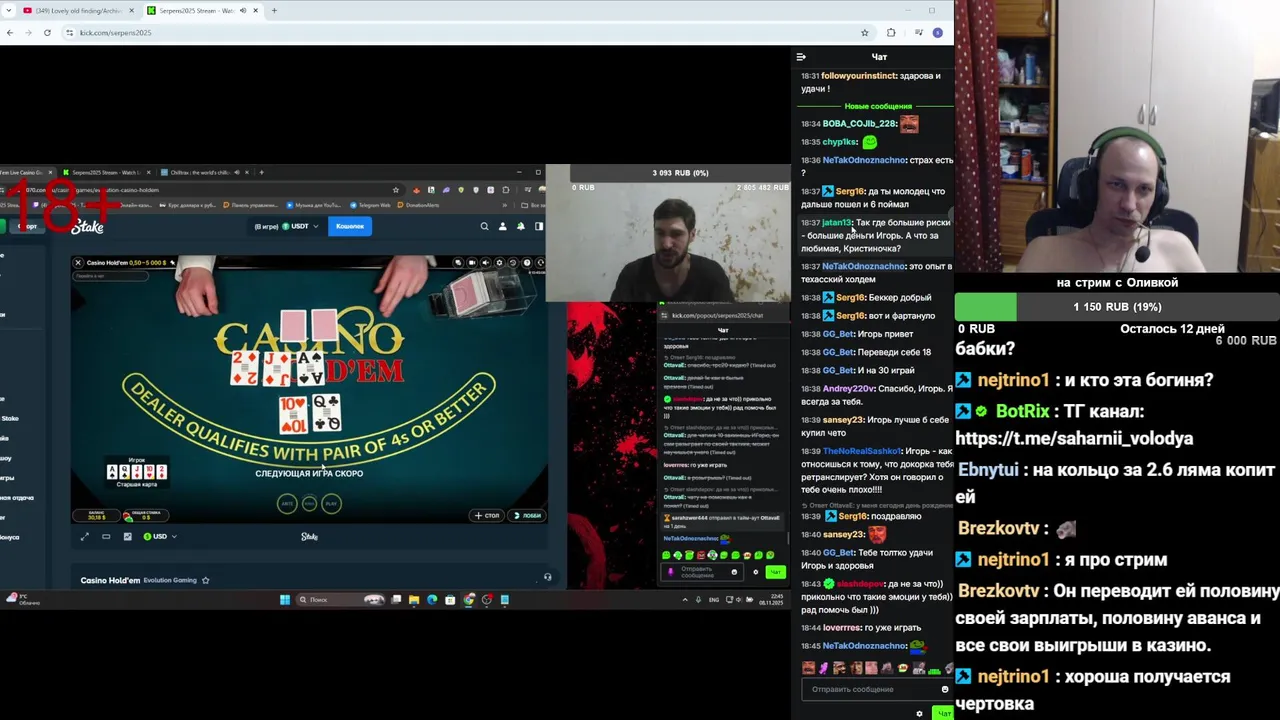Switch to theatre mode under Stake game
The image size is (1280, 720).
pyautogui.click(x=106, y=536)
